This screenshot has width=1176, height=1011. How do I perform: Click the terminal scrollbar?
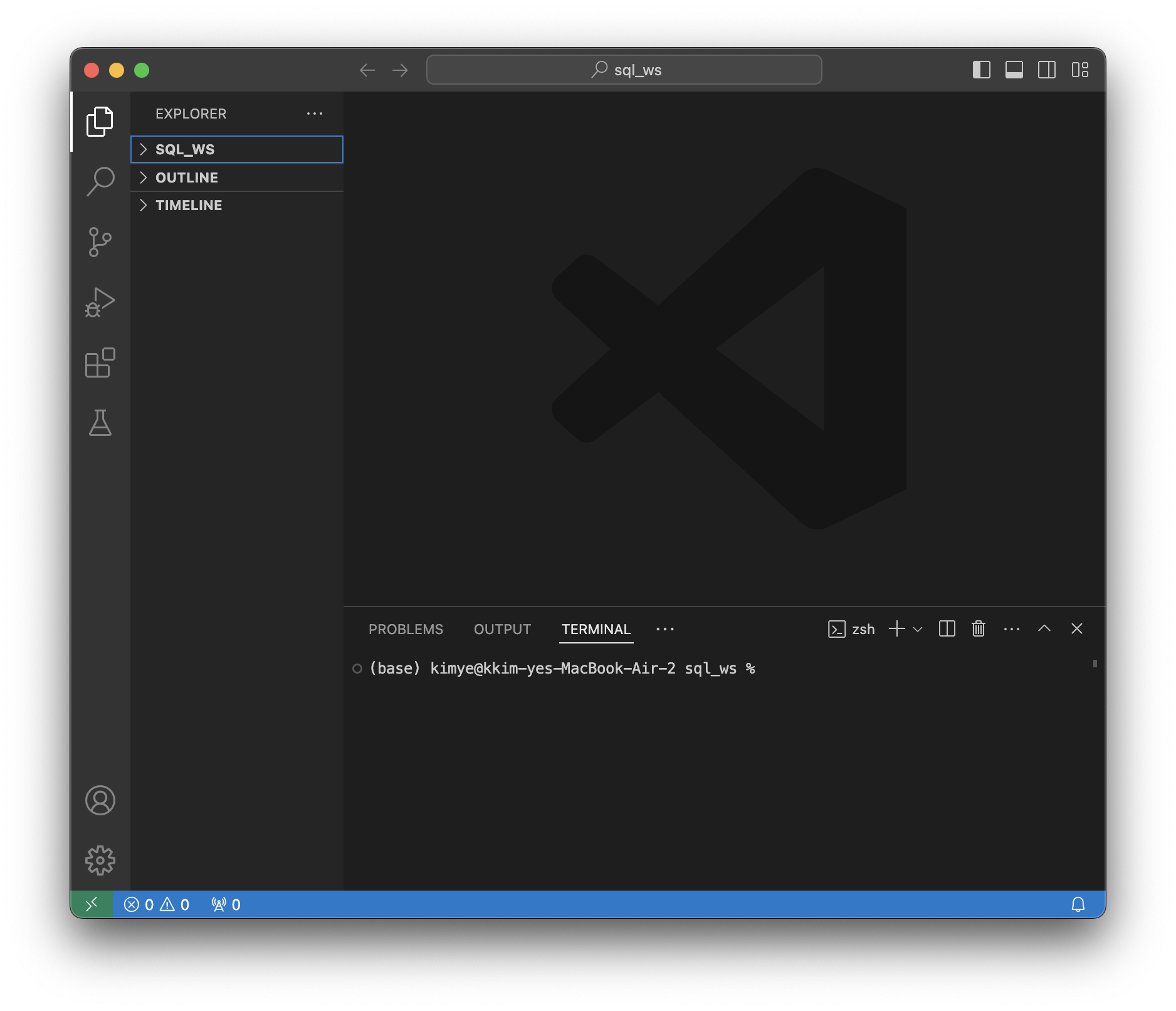tap(1095, 664)
